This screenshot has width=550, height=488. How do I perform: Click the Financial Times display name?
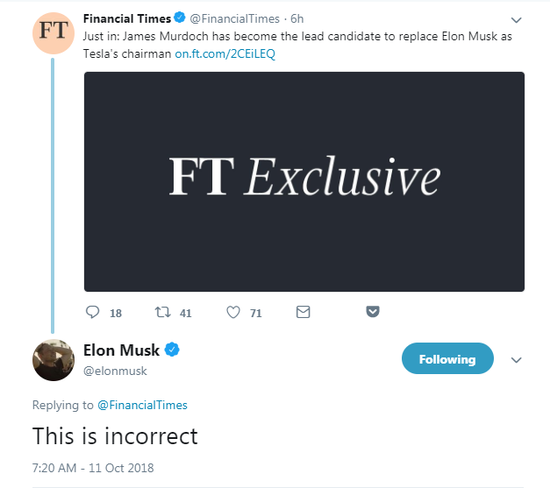tap(127, 19)
